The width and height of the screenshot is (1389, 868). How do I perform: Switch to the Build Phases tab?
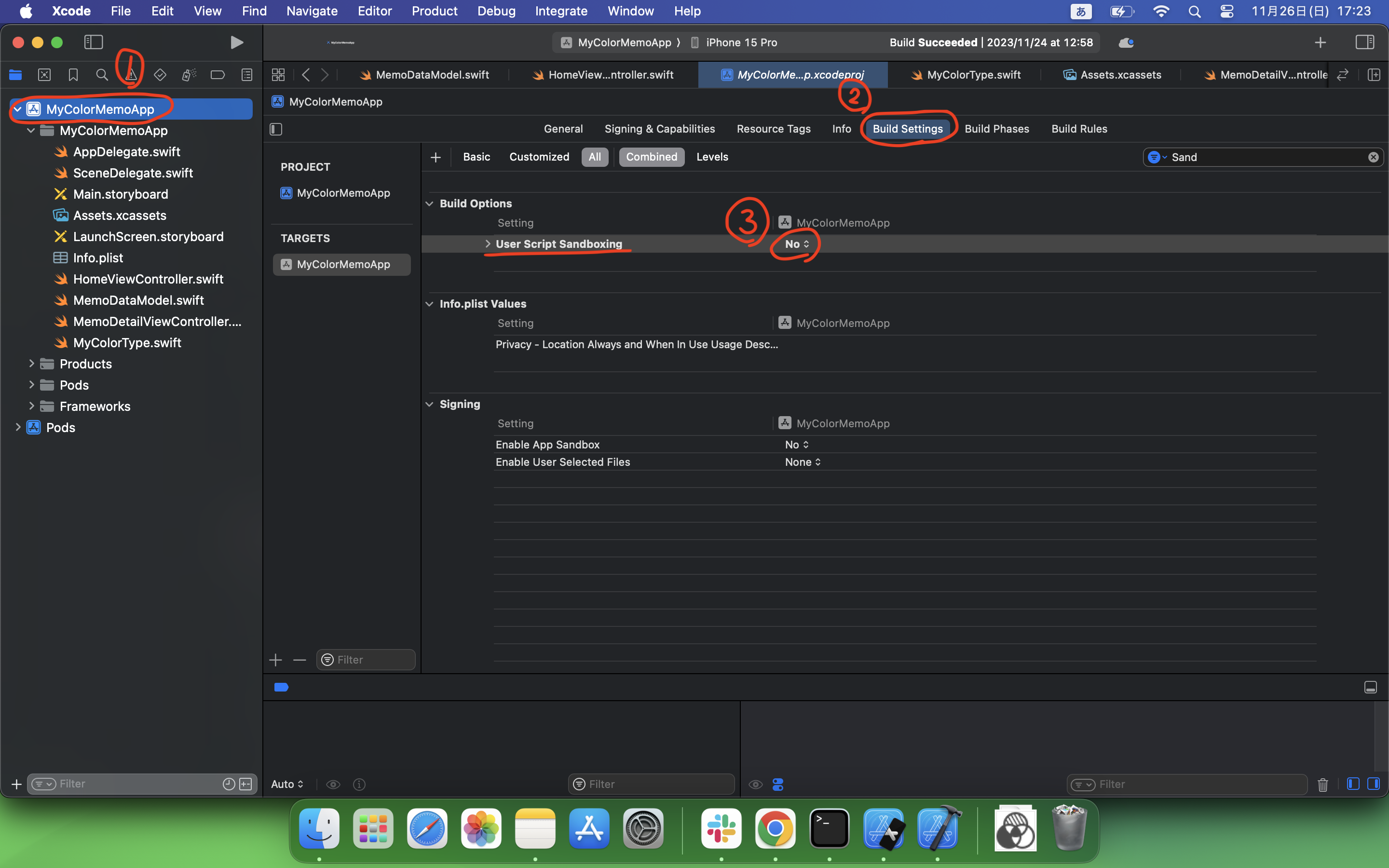tap(996, 129)
